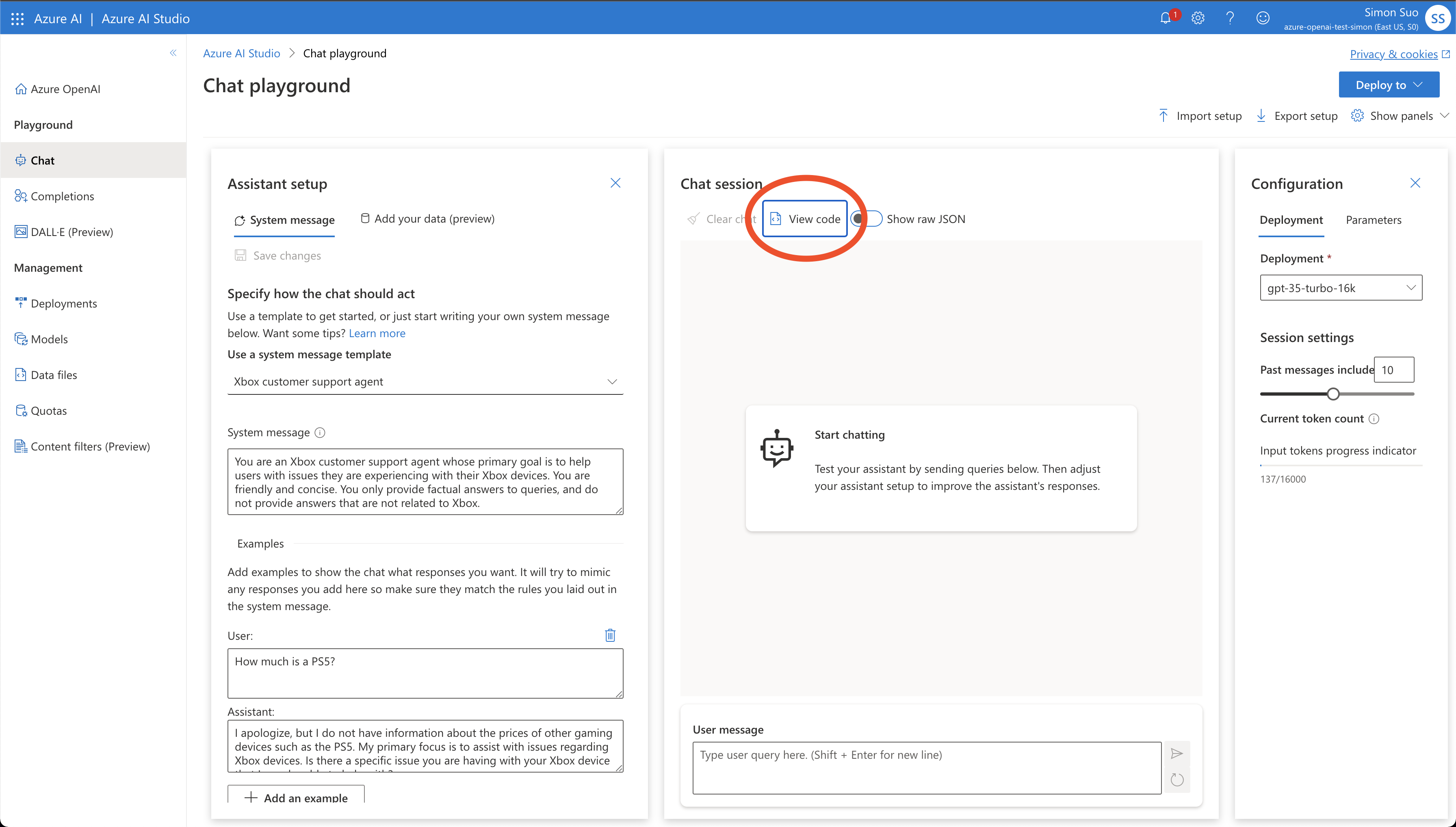Delete the example using trash icon
The width and height of the screenshot is (1456, 827).
point(610,635)
